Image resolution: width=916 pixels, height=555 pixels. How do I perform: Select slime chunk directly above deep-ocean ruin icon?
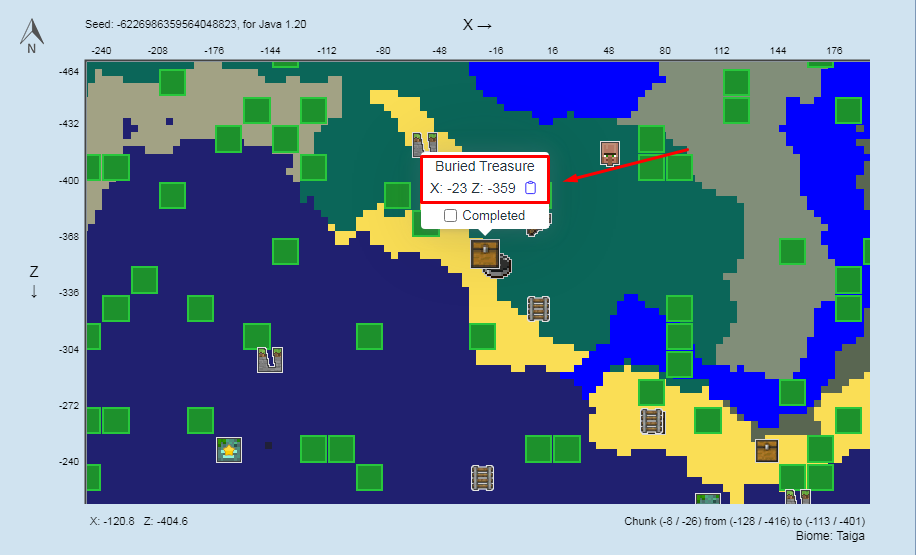(256, 336)
